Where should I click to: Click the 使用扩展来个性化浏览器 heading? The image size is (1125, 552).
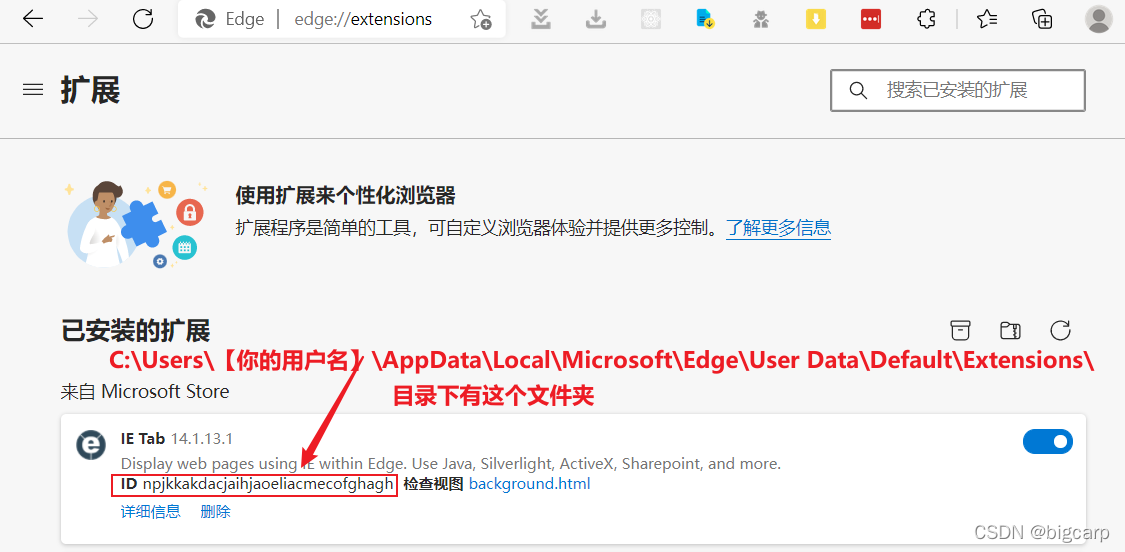point(346,195)
